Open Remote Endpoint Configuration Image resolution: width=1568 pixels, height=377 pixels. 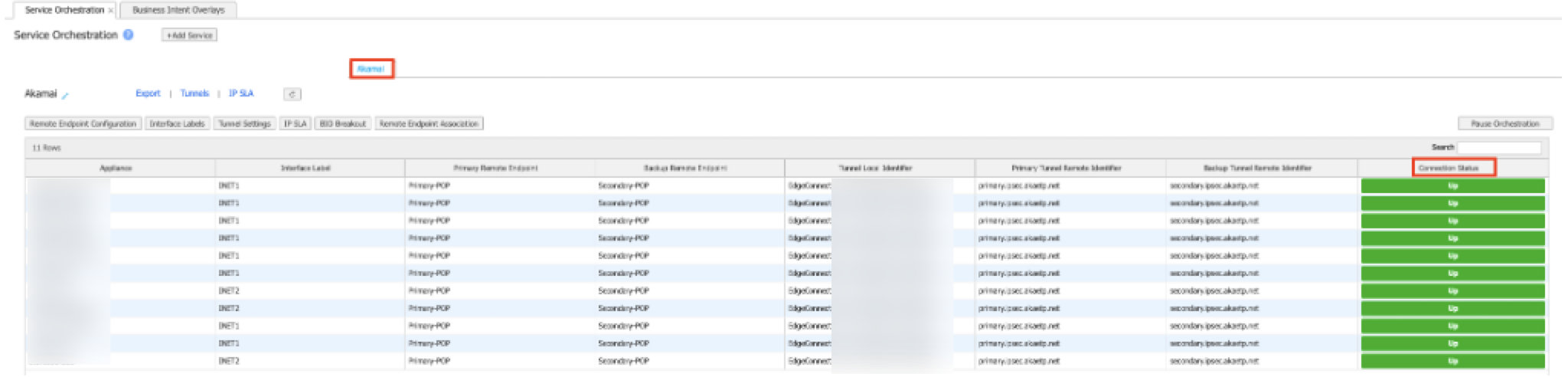(83, 123)
